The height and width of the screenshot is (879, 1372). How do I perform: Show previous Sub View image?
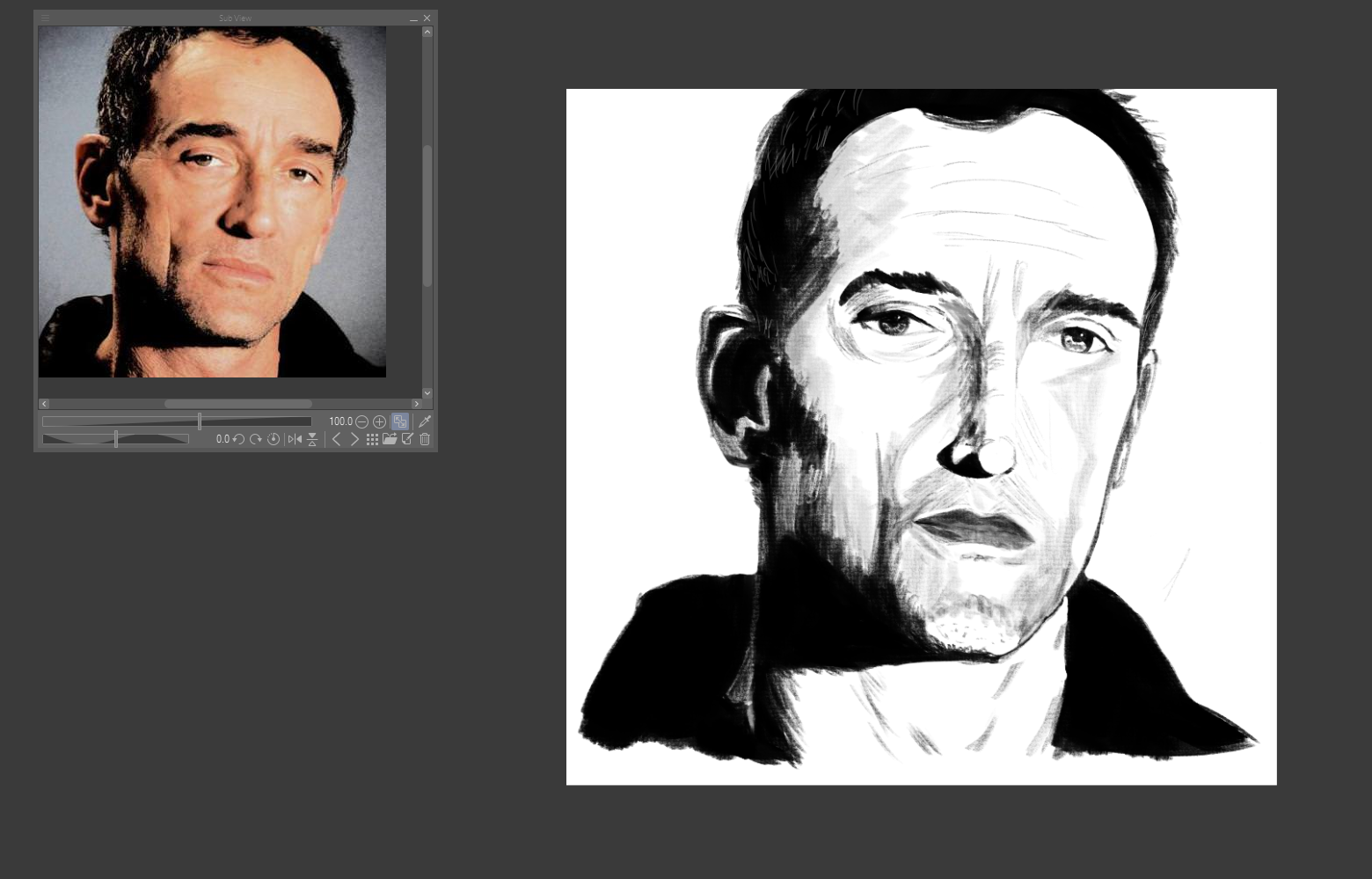(x=336, y=439)
